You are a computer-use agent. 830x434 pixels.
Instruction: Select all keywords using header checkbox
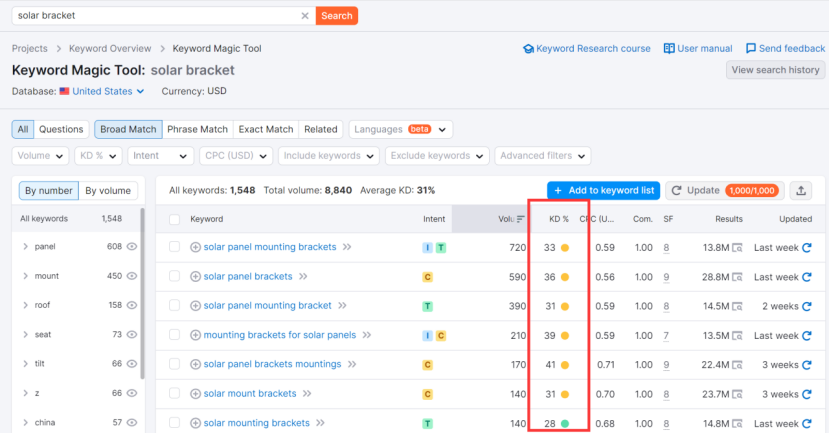click(175, 219)
